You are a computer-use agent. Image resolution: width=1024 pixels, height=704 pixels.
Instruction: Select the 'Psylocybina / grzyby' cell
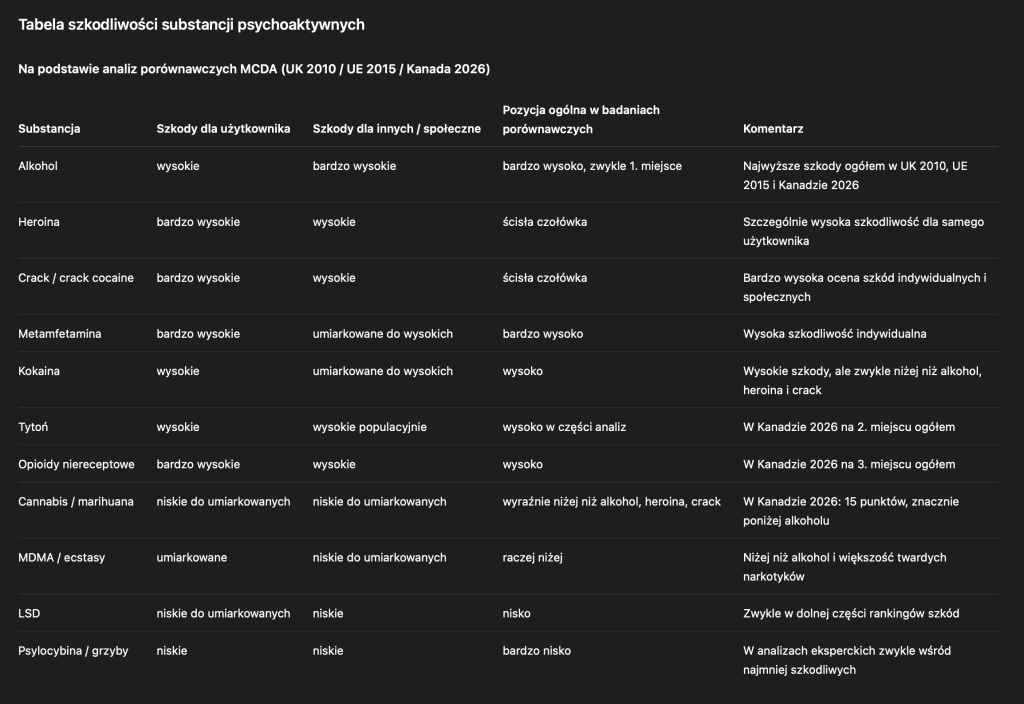coord(73,651)
